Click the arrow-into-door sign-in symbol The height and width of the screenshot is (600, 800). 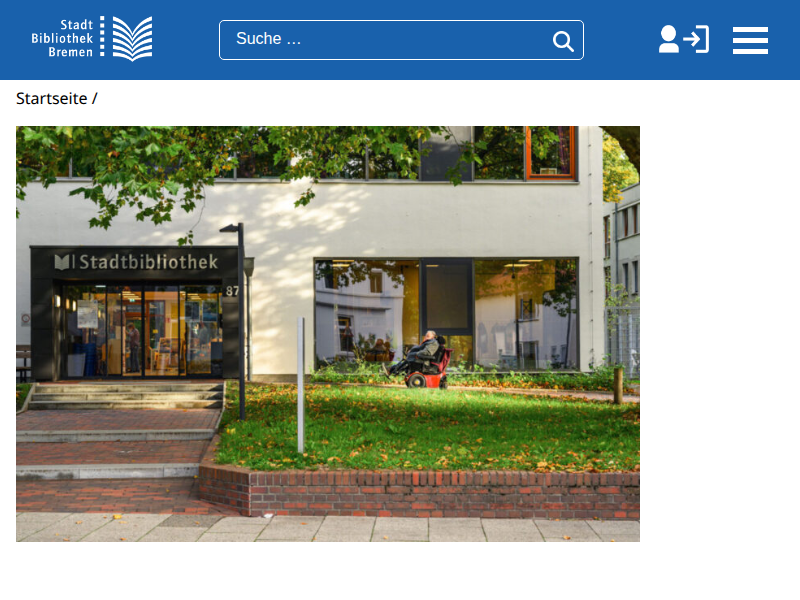pos(696,39)
